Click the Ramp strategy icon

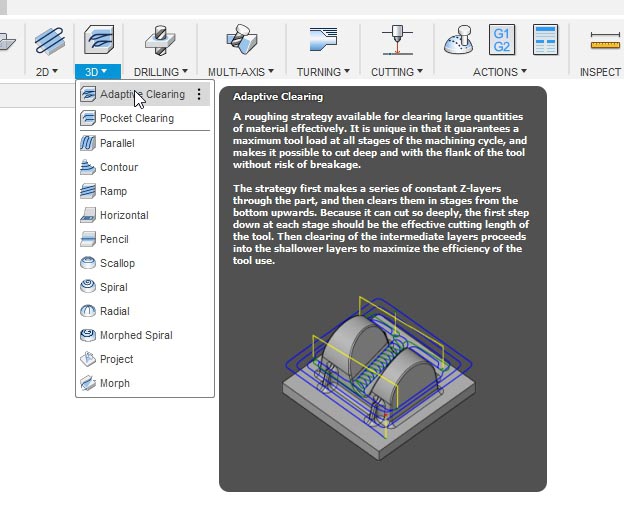click(88, 191)
